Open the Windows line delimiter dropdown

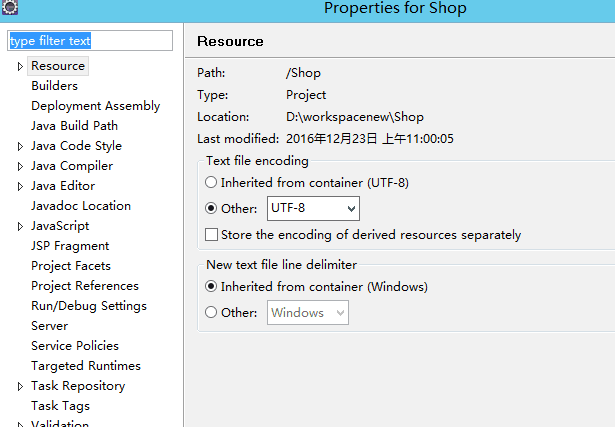[308, 313]
